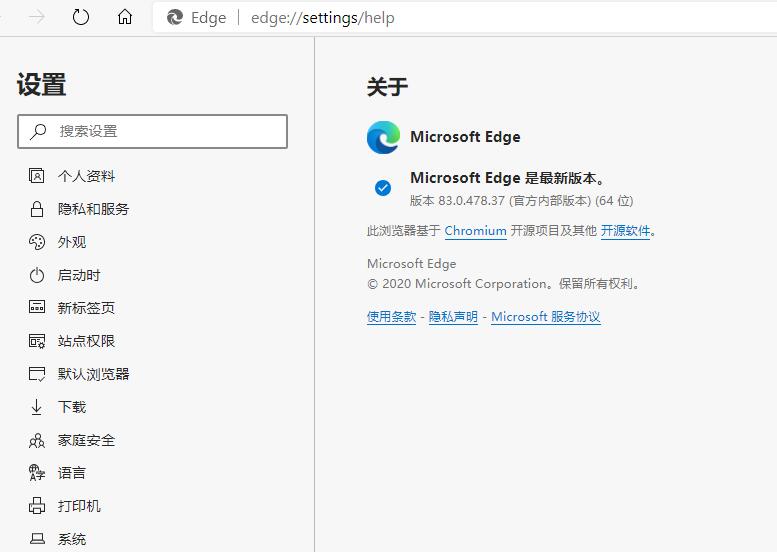Click the 新标签页 icon
Viewport: 777px width, 552px height.
[x=37, y=307]
